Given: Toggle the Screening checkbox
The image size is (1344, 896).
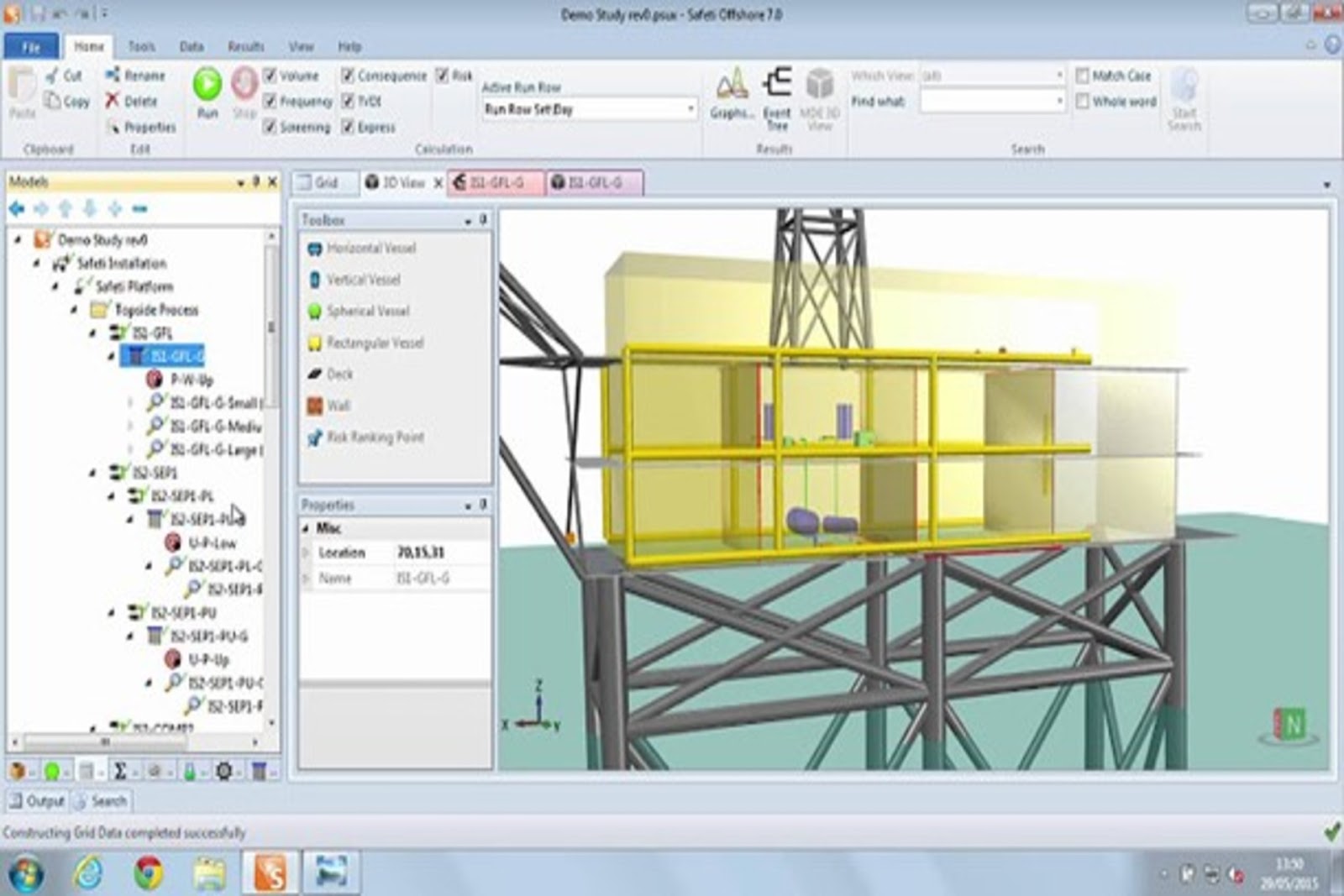Looking at the screenshot, I should [270, 127].
